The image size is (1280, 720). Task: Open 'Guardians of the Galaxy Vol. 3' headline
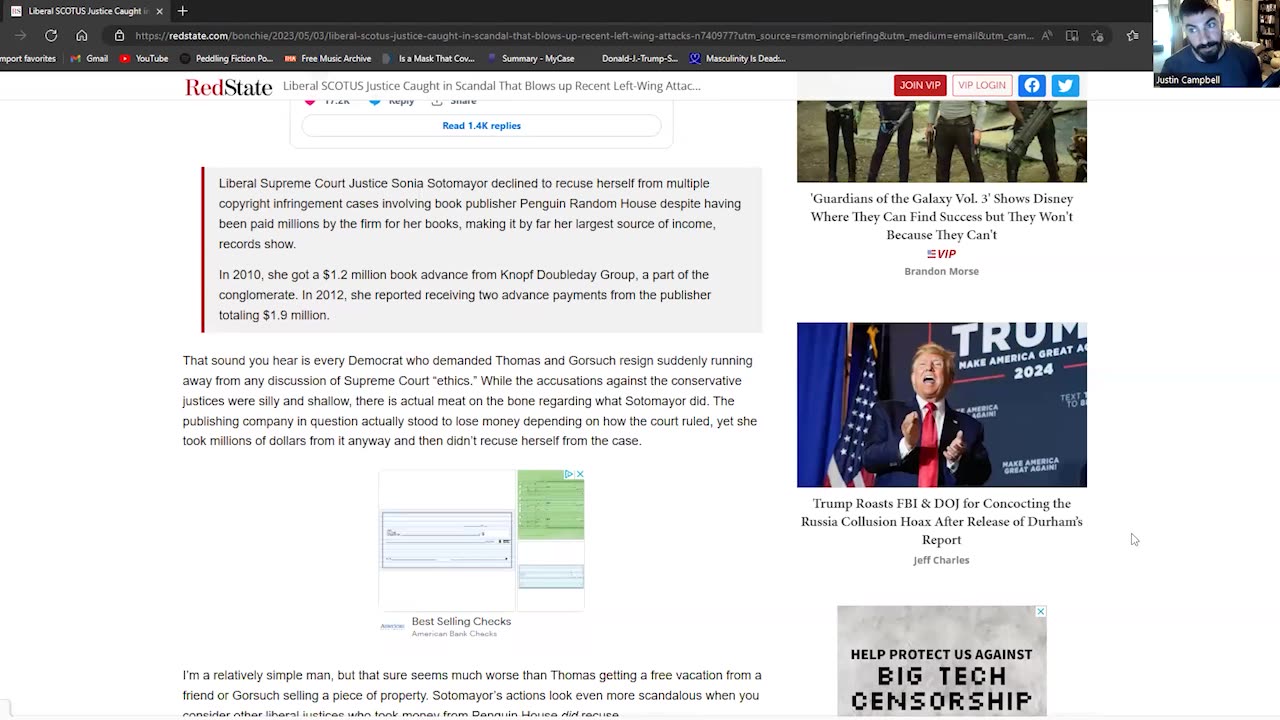click(942, 216)
